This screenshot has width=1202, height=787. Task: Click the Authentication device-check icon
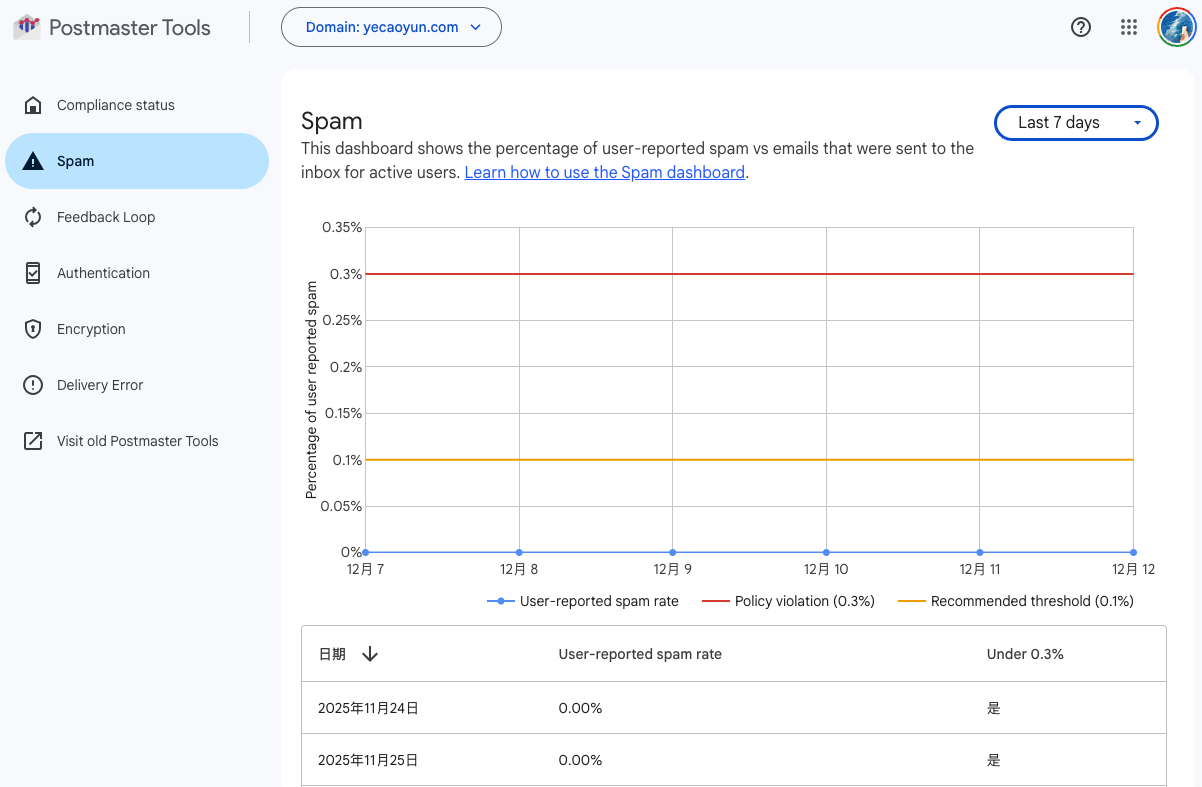pos(33,273)
